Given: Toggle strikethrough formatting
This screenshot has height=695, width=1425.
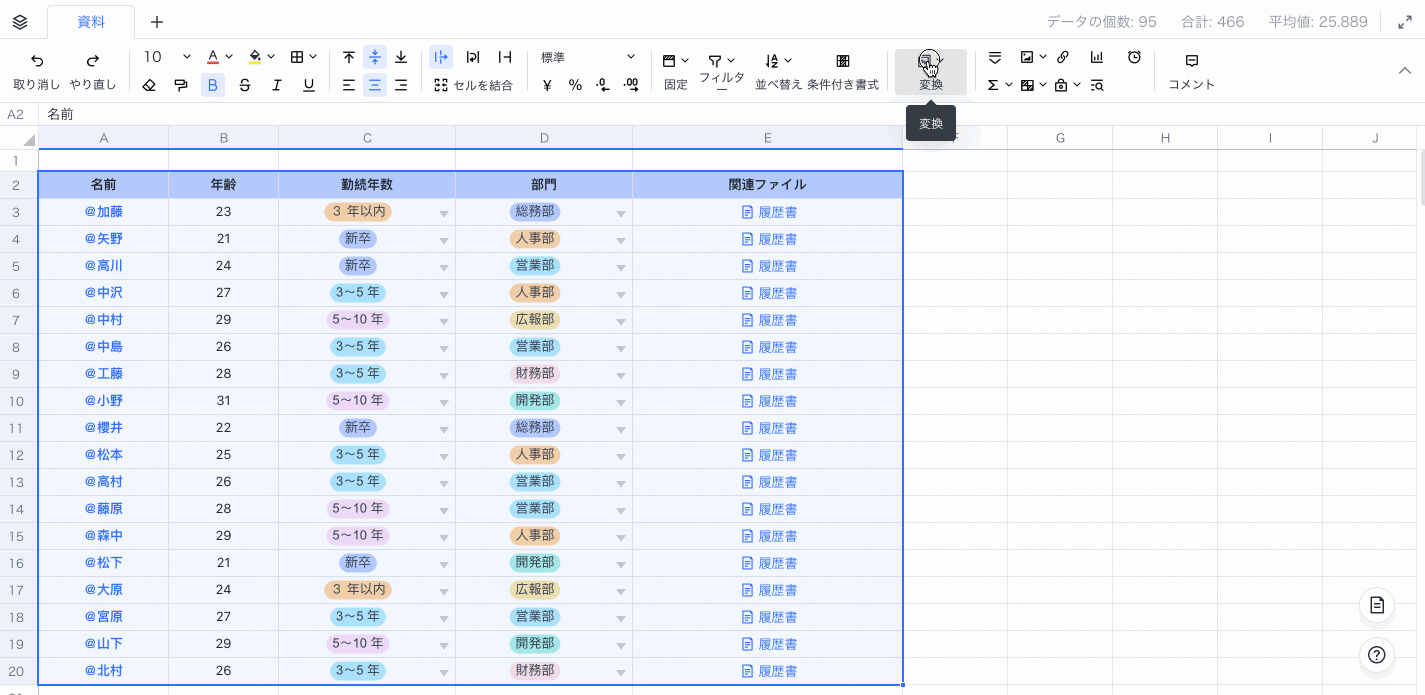Looking at the screenshot, I should 245,85.
